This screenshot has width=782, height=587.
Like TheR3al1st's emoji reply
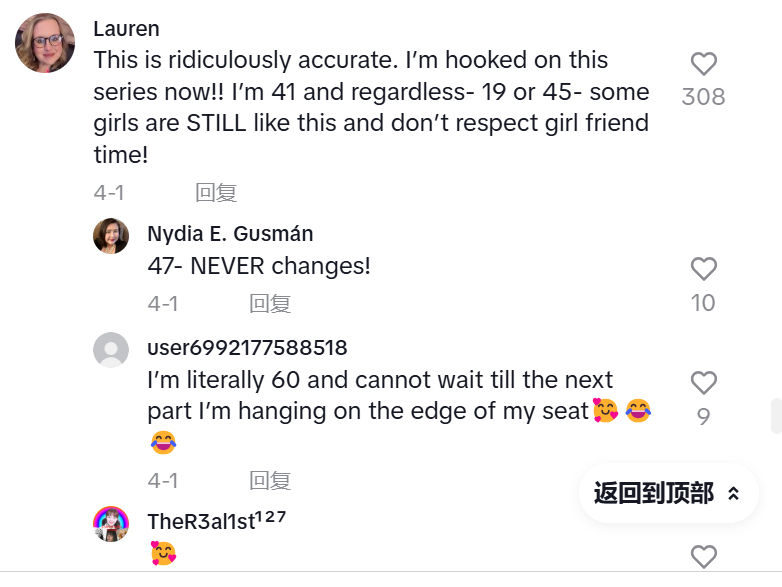click(x=704, y=557)
